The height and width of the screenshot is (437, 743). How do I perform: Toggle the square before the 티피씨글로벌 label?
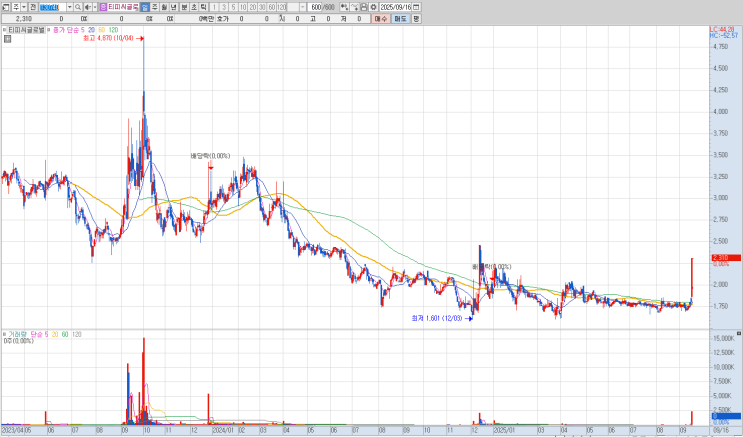pos(4,29)
